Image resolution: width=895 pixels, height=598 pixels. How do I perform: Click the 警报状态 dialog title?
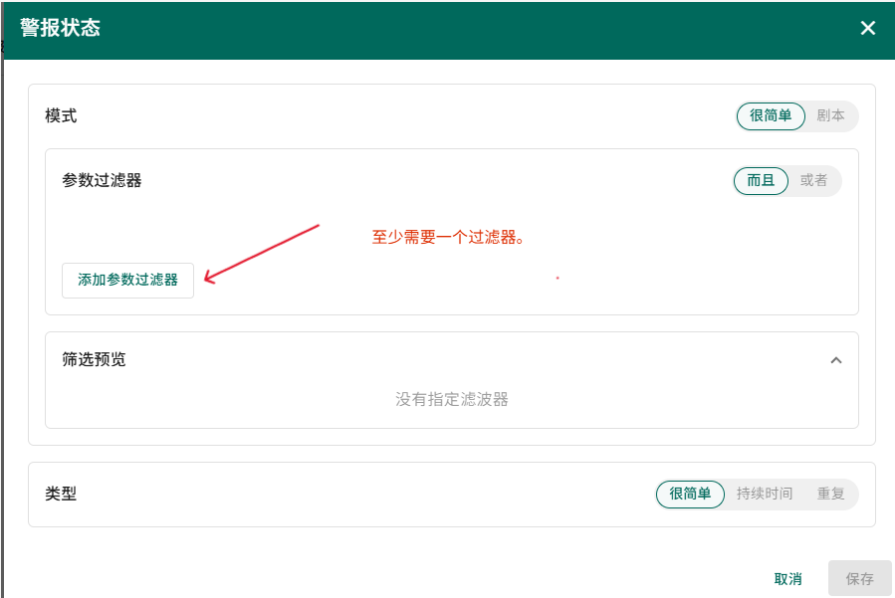60,28
